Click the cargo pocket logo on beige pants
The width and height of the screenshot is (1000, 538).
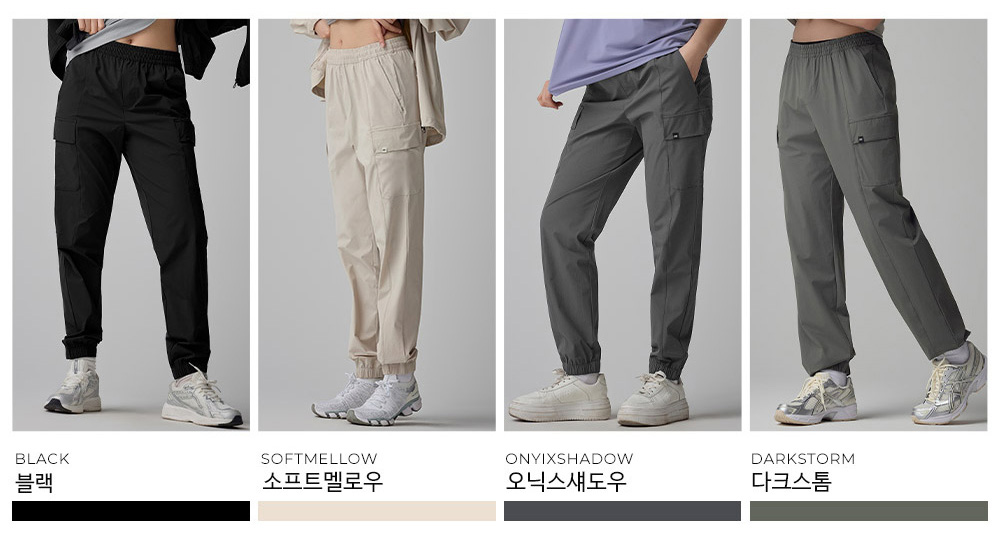tap(385, 150)
